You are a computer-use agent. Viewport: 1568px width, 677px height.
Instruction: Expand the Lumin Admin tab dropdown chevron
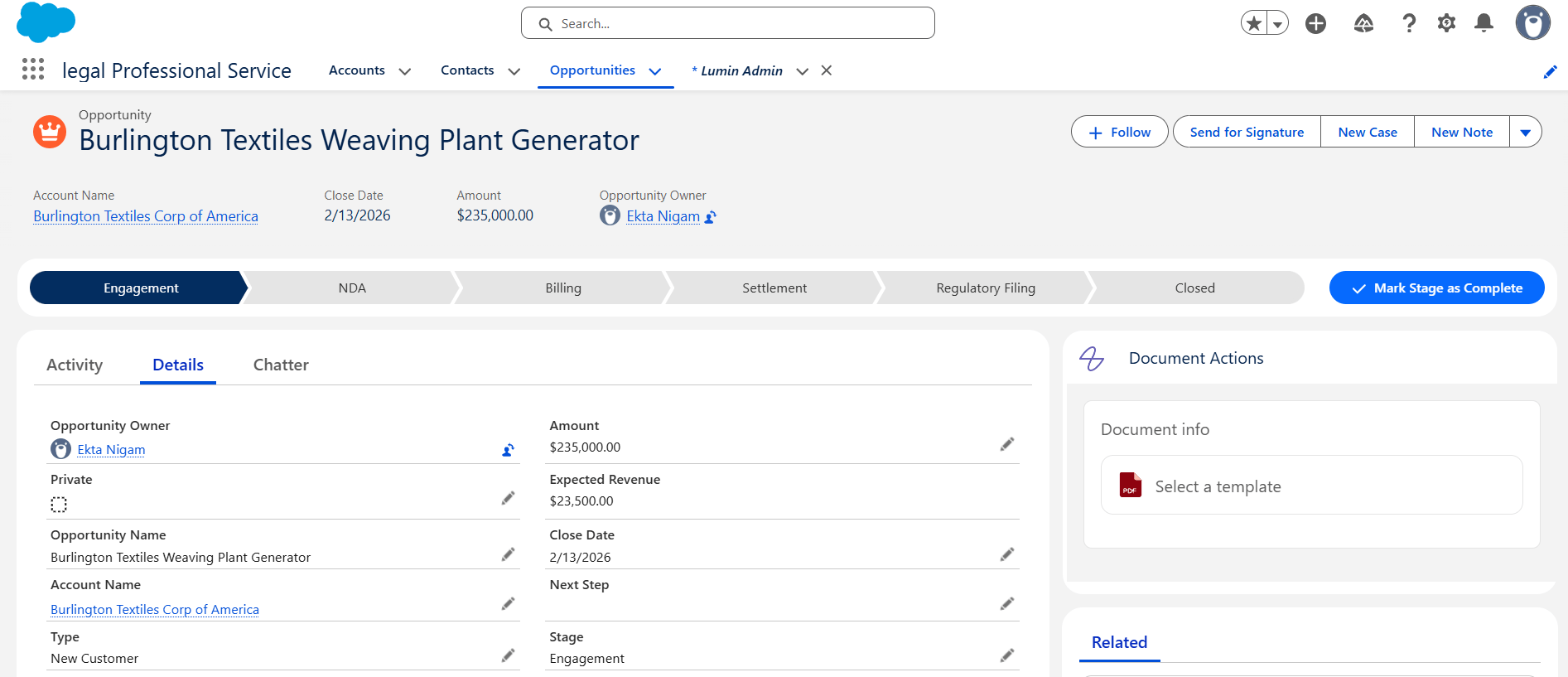click(802, 71)
